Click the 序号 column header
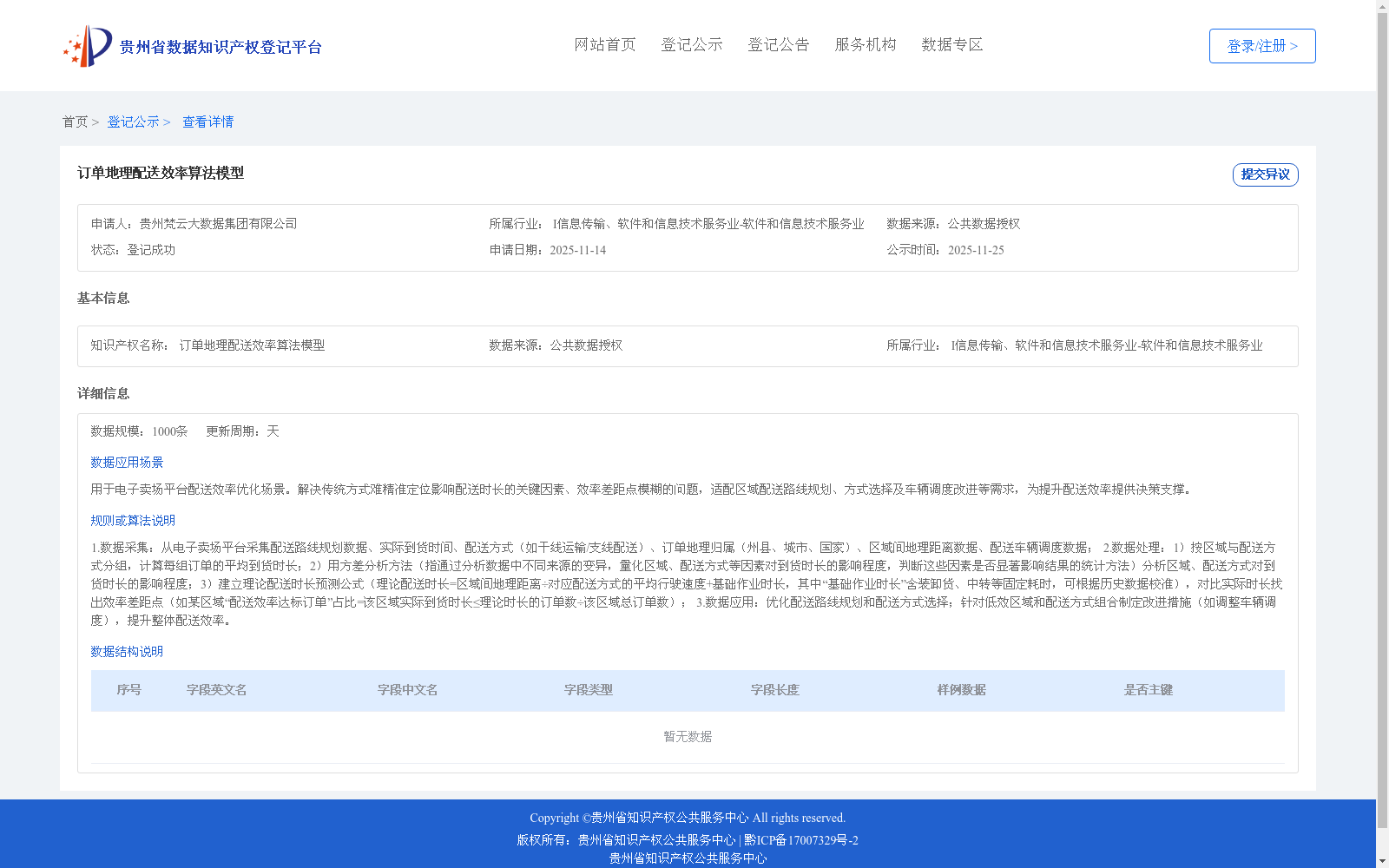The width and height of the screenshot is (1389, 868). coord(129,690)
